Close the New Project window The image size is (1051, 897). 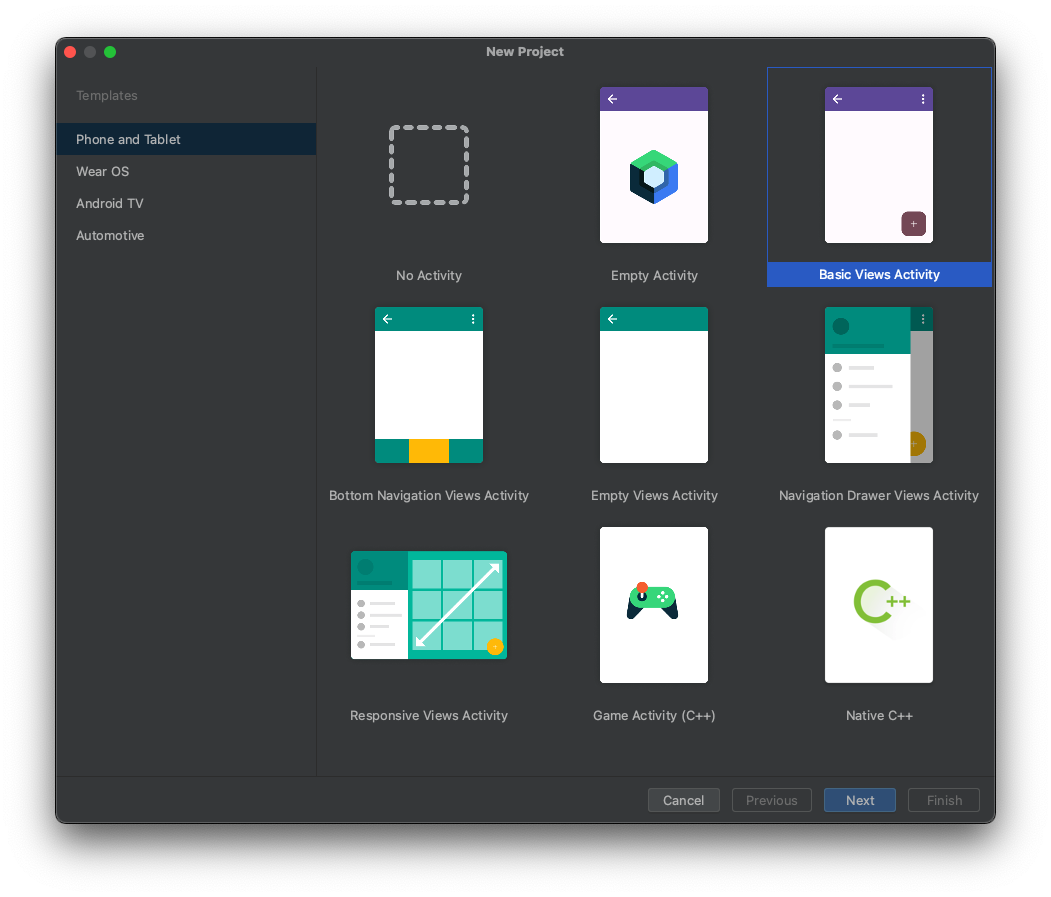(x=70, y=52)
